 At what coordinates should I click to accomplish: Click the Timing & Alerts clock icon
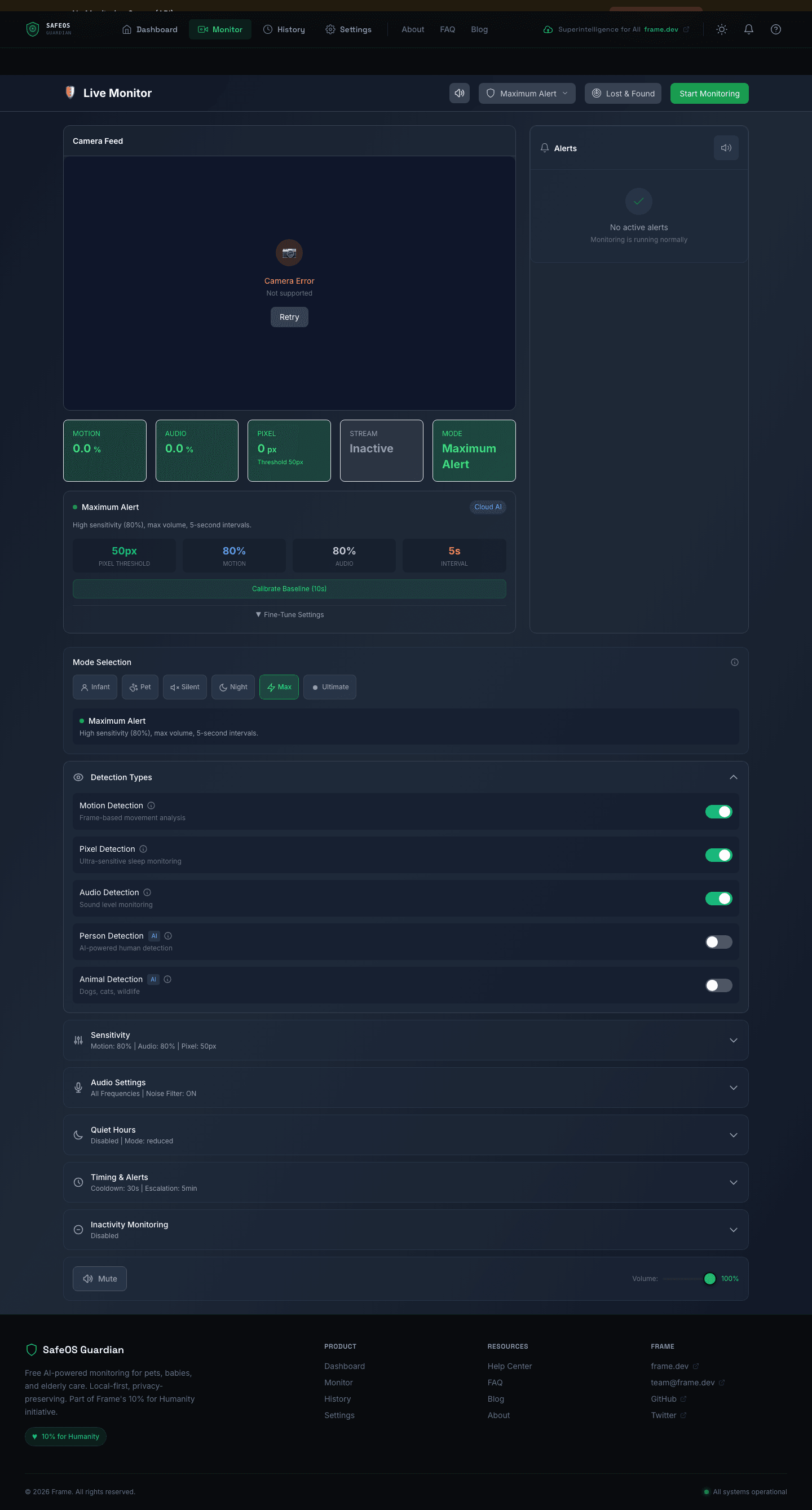[78, 1182]
